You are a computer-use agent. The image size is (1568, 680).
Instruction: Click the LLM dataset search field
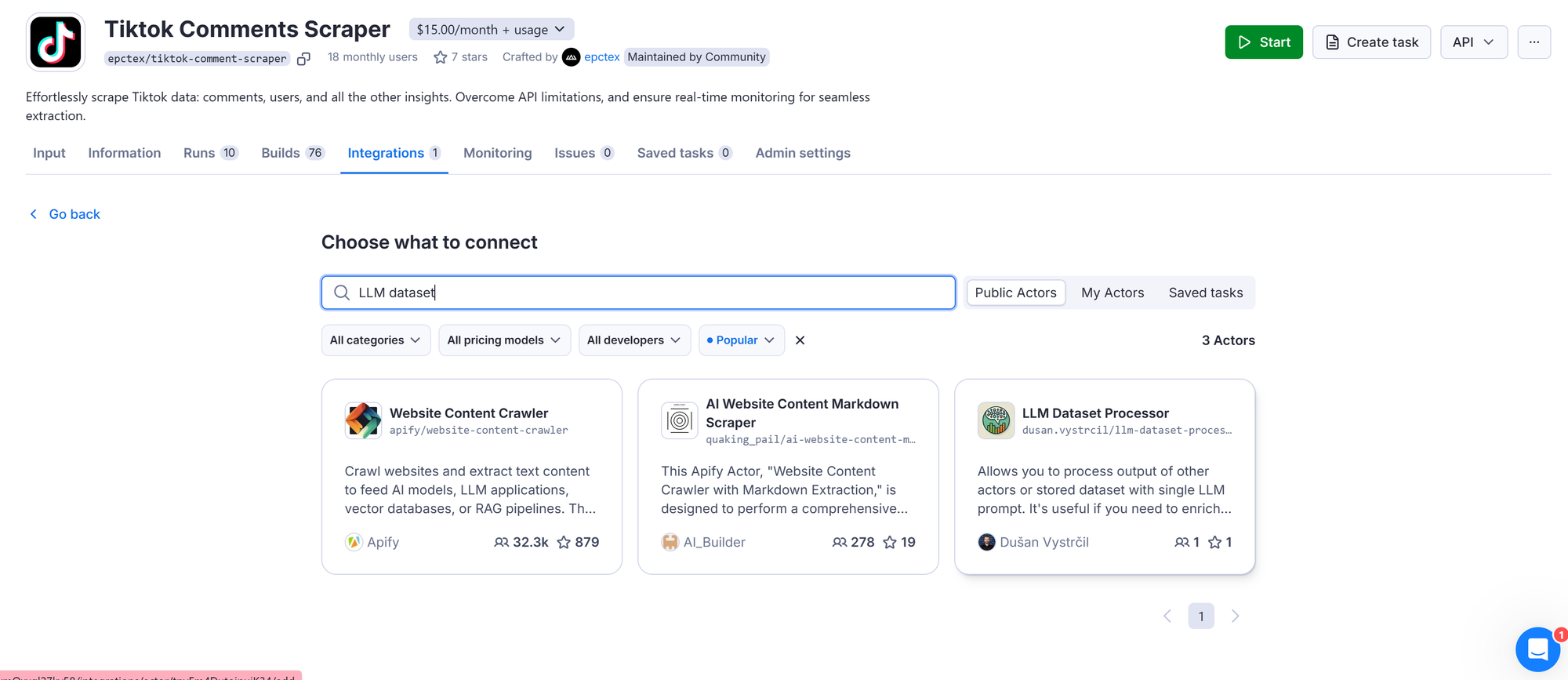638,293
